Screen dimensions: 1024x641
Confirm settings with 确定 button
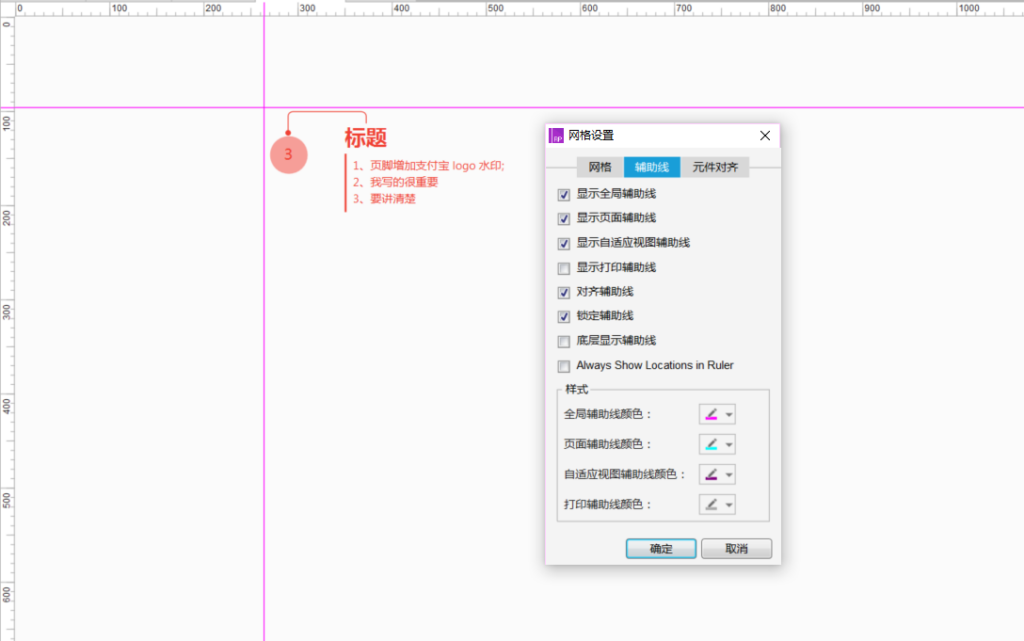[661, 549]
